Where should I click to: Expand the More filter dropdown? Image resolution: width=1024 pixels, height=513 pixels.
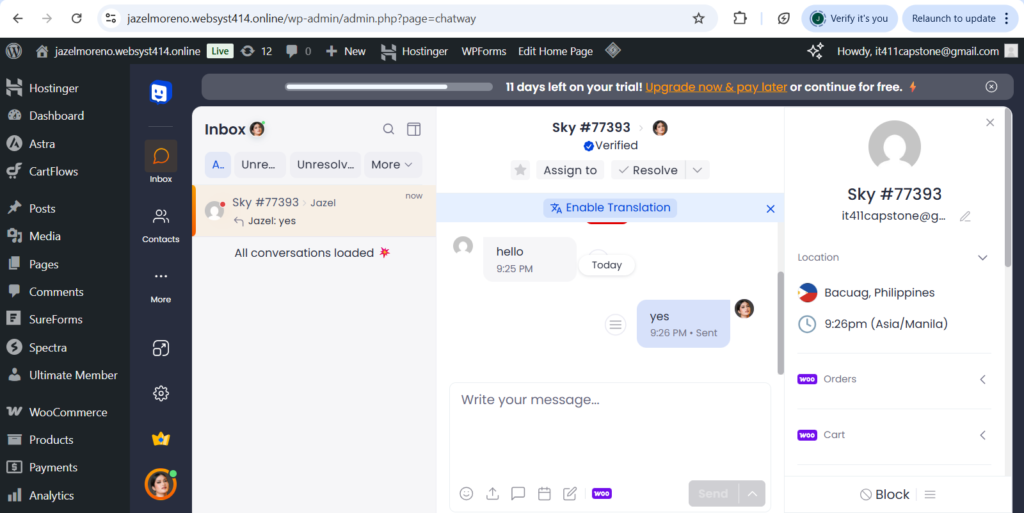392,165
